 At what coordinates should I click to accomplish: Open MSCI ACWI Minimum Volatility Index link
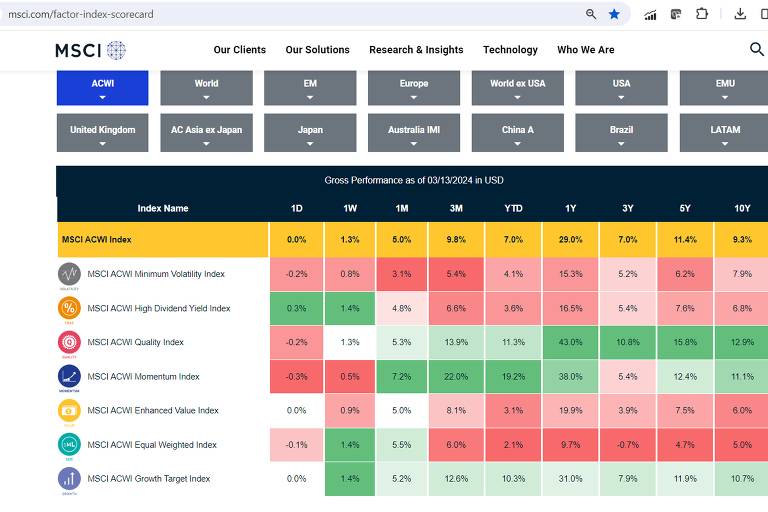pyautogui.click(x=156, y=274)
